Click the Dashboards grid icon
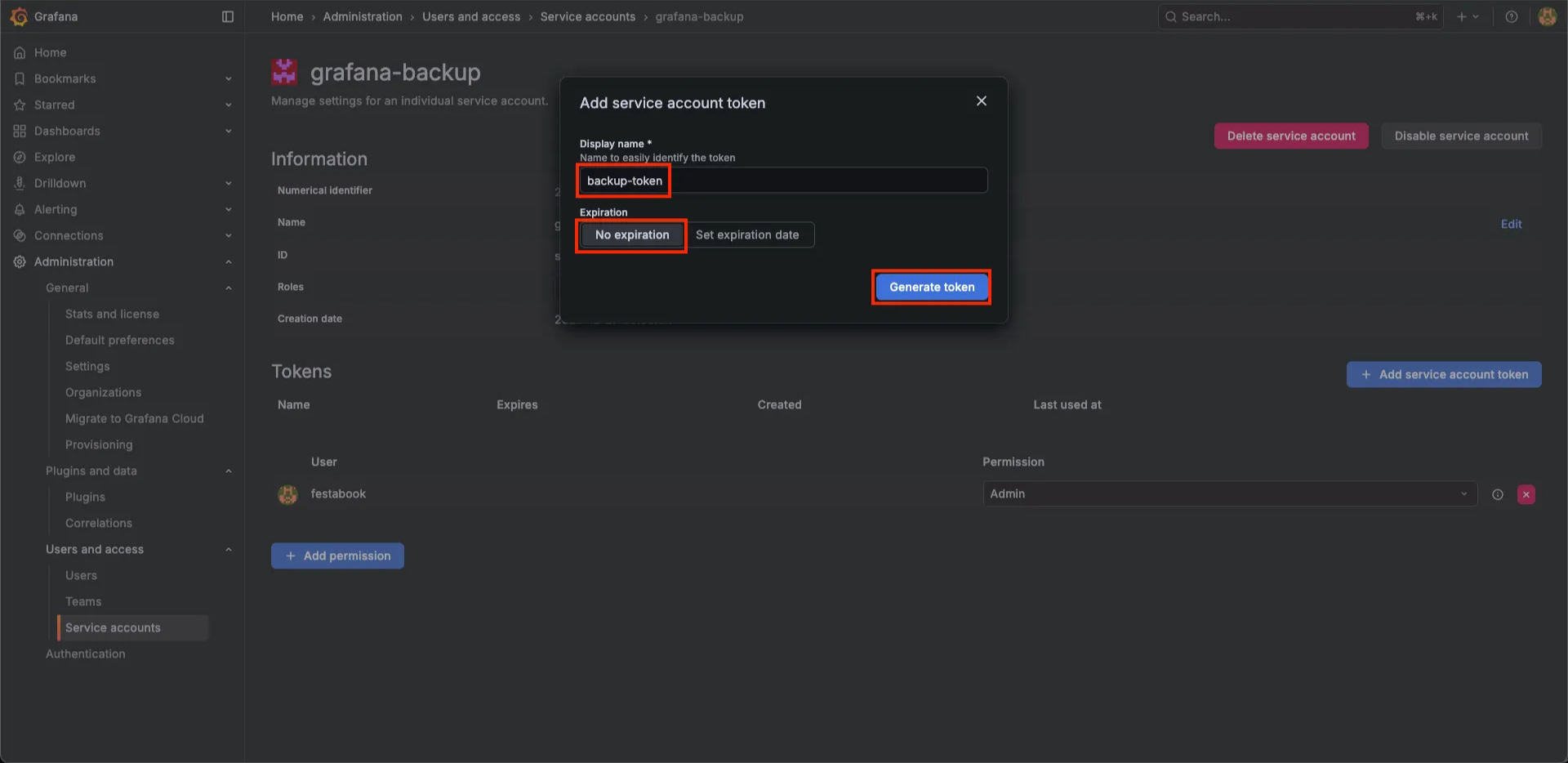 (20, 131)
